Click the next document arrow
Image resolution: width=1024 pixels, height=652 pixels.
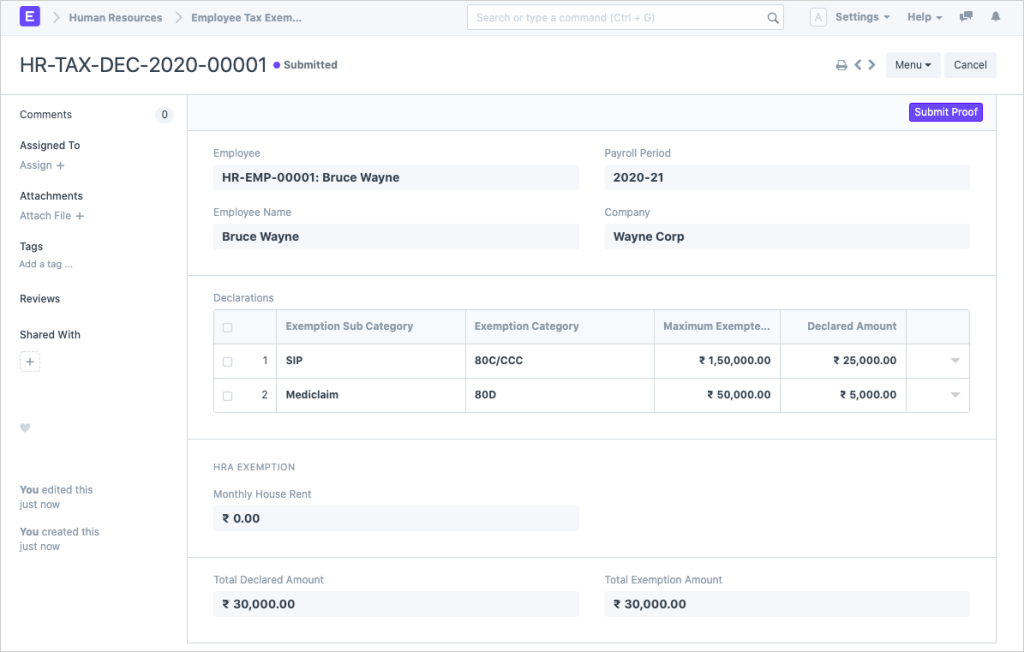pos(872,64)
